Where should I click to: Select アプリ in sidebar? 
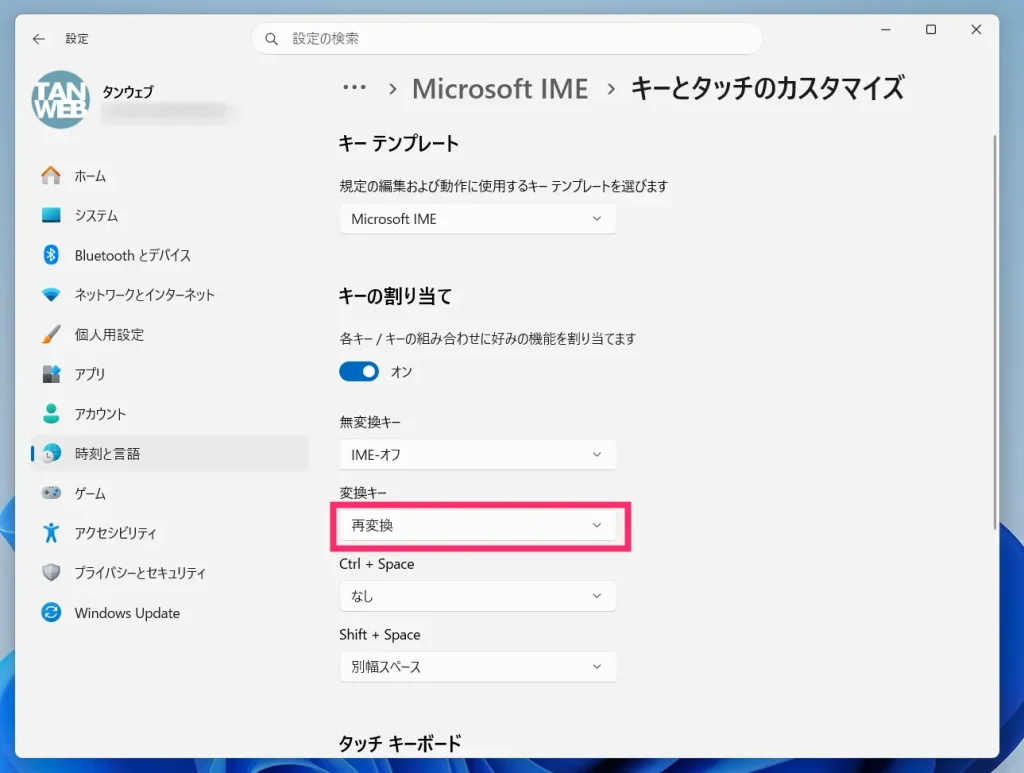[169, 374]
